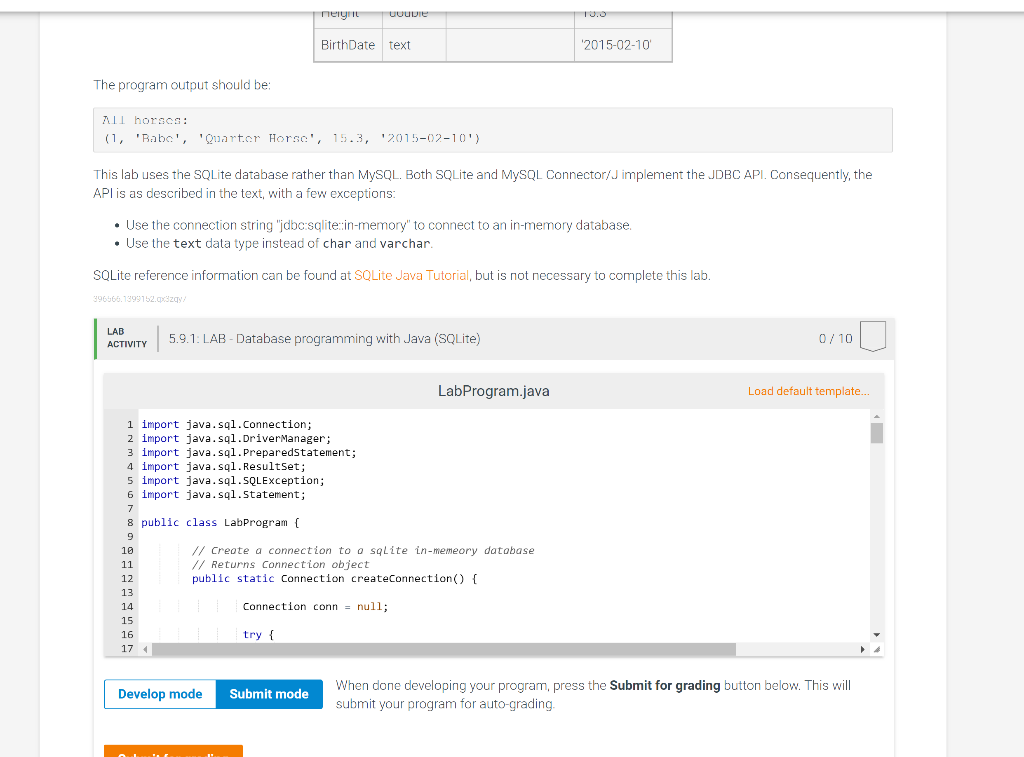
Task: Switch to Submit mode
Action: click(268, 693)
